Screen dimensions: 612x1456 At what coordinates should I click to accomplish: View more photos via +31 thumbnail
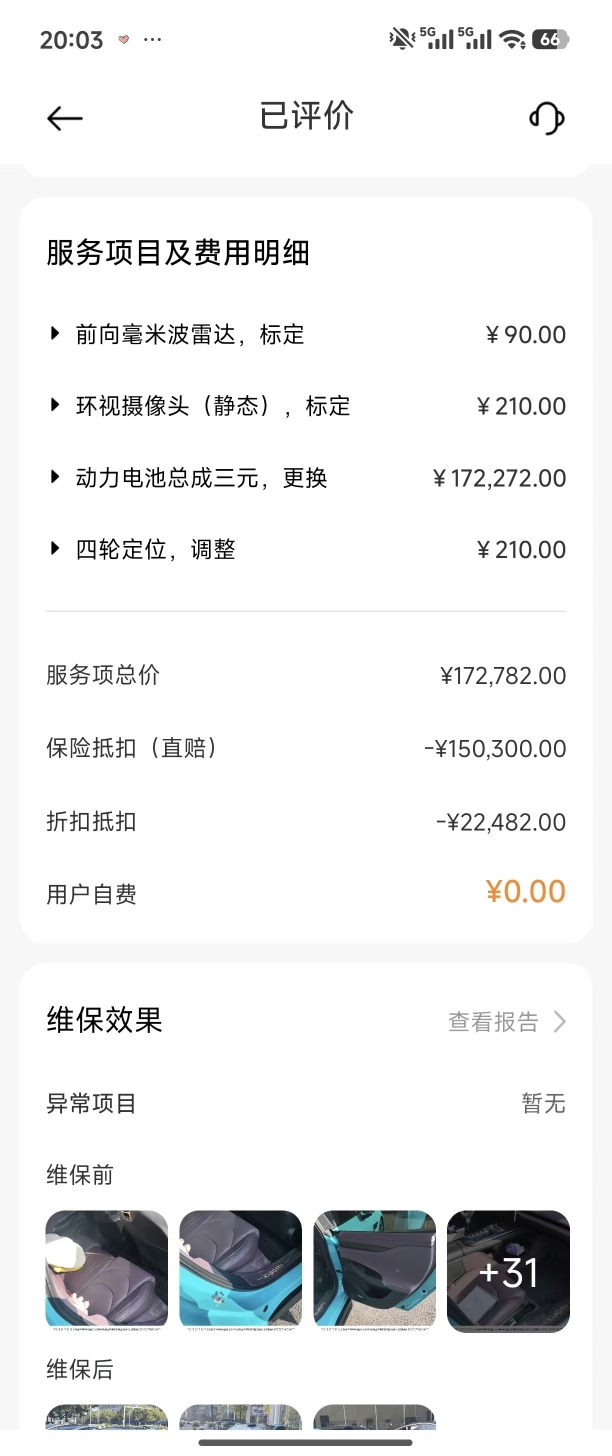pyautogui.click(x=508, y=1270)
